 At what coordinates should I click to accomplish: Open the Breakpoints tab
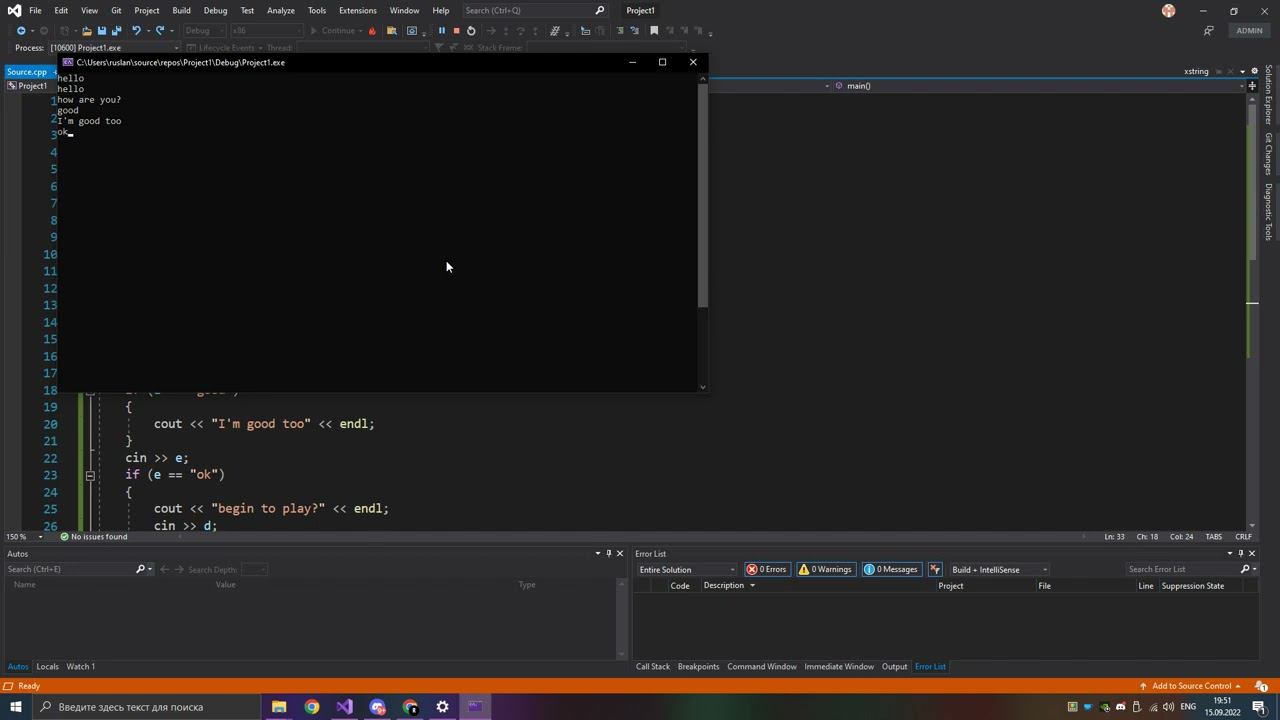[698, 667]
